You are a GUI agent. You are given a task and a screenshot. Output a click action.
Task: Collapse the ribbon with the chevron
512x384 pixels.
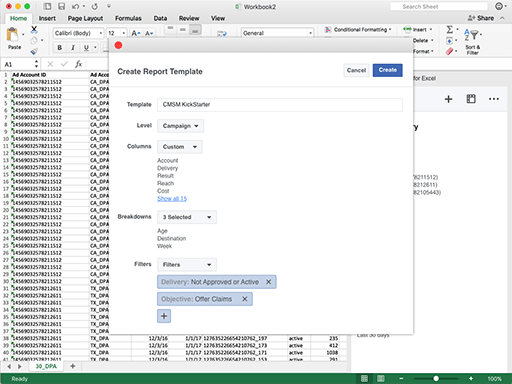503,18
